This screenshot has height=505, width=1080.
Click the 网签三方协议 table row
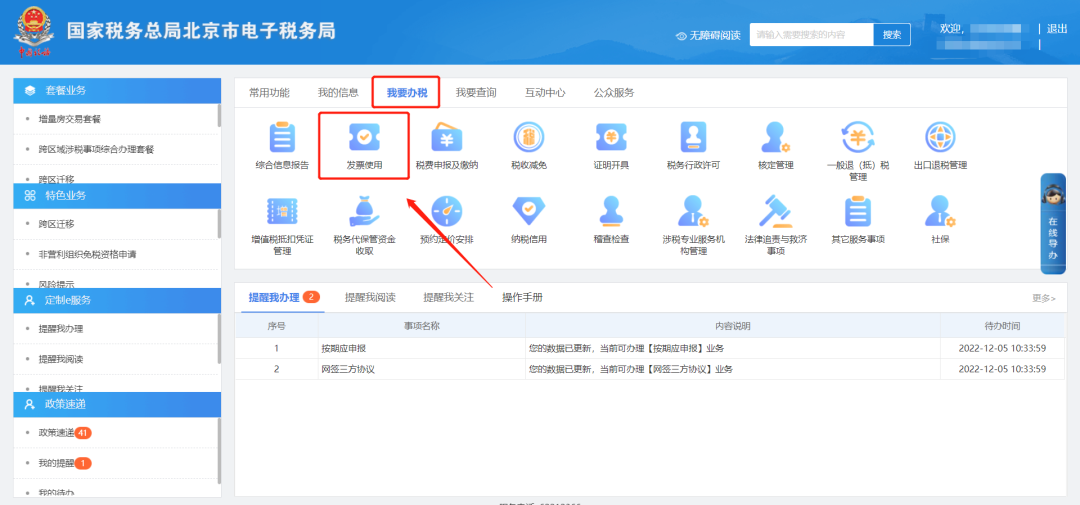(650, 369)
